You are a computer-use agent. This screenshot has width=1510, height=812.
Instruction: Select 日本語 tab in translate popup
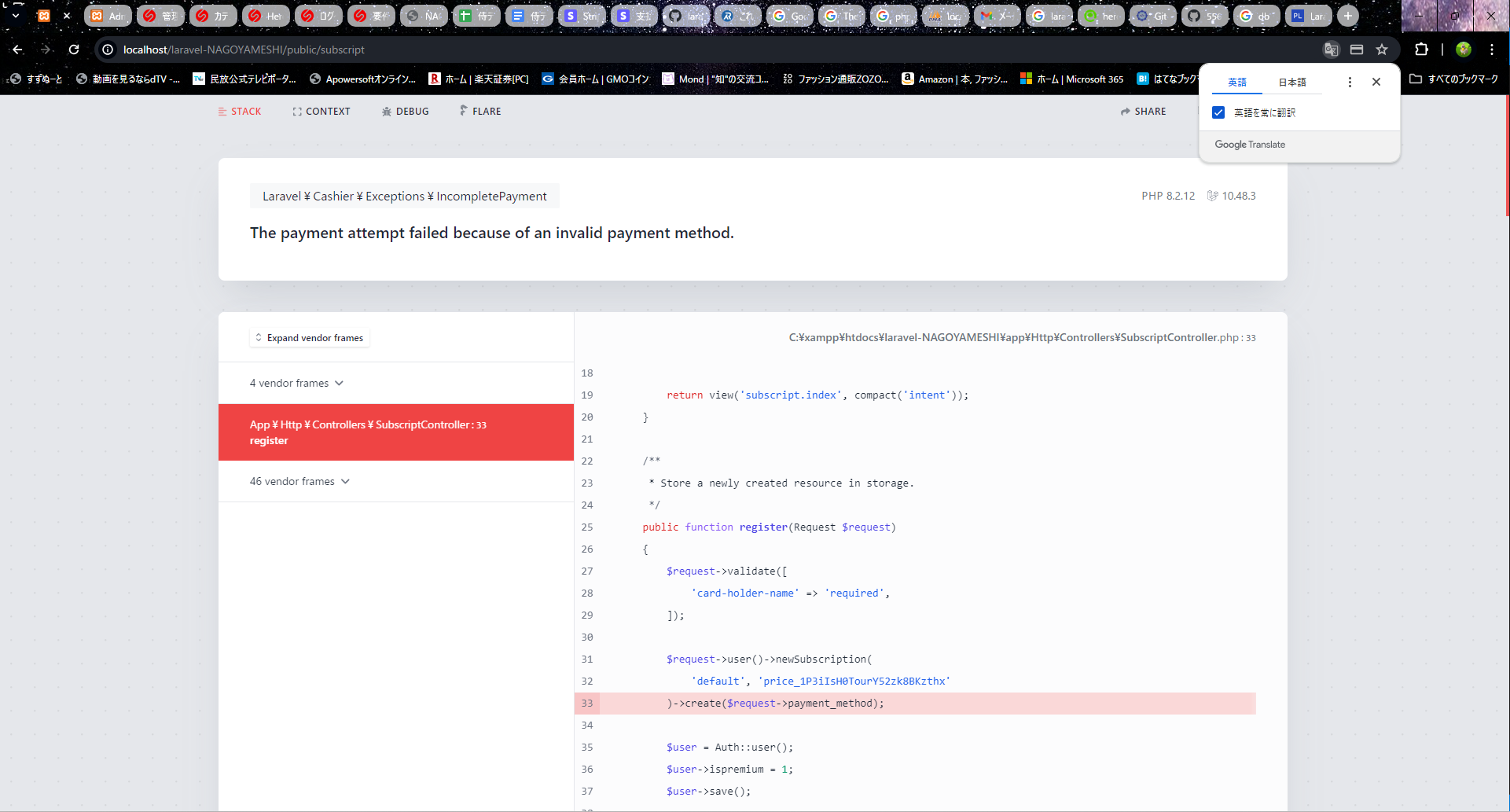pos(1291,82)
